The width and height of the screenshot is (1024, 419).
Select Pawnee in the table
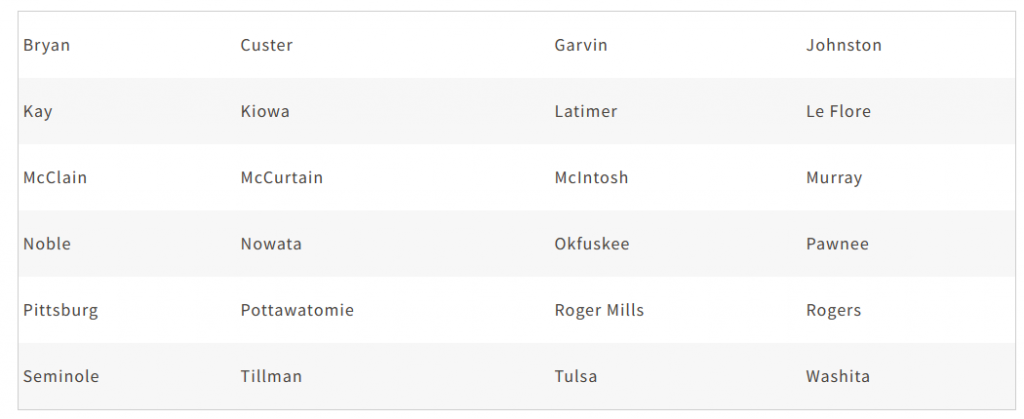tap(837, 244)
